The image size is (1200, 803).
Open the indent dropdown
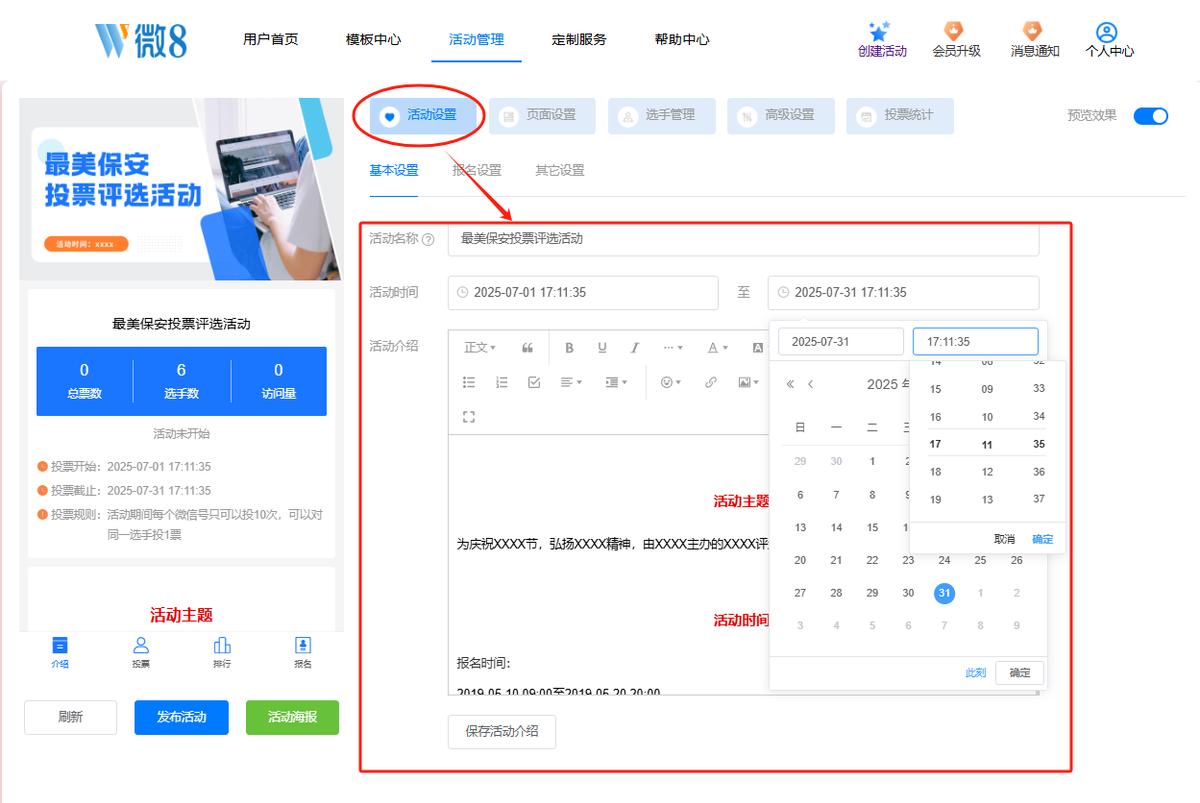(616, 382)
